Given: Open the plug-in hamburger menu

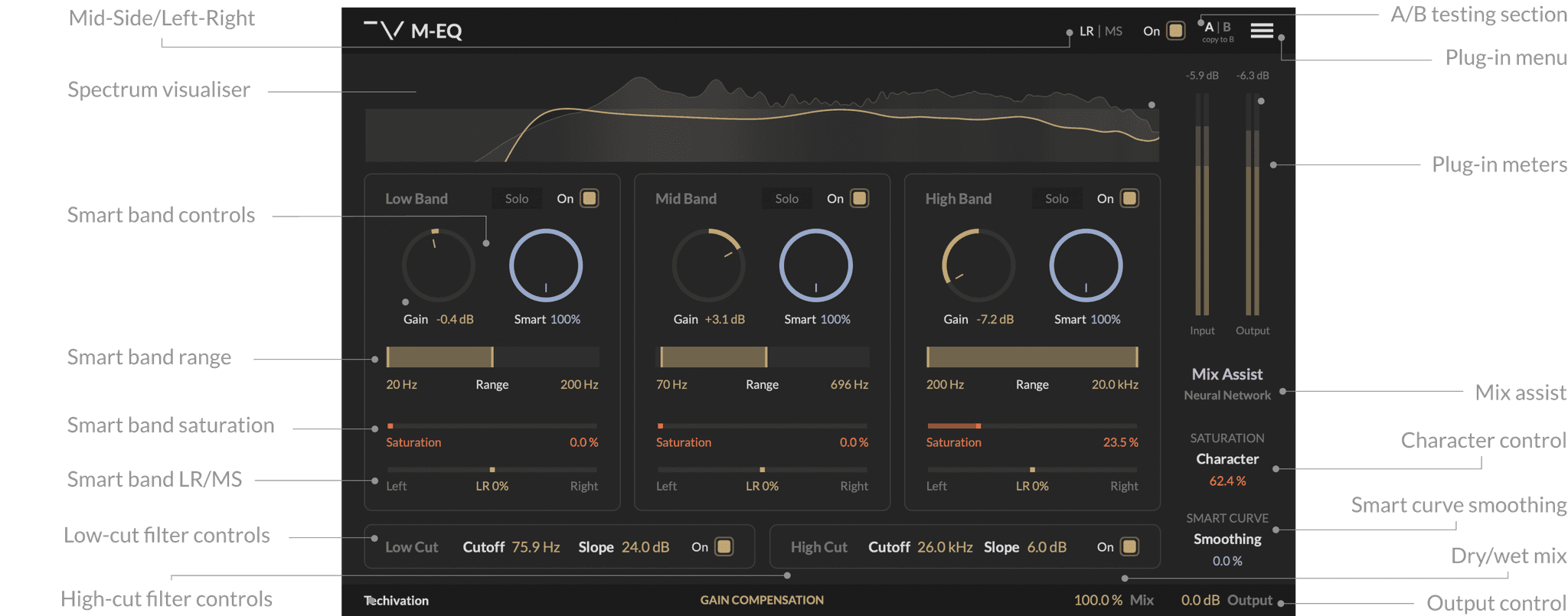Looking at the screenshot, I should point(1262,31).
